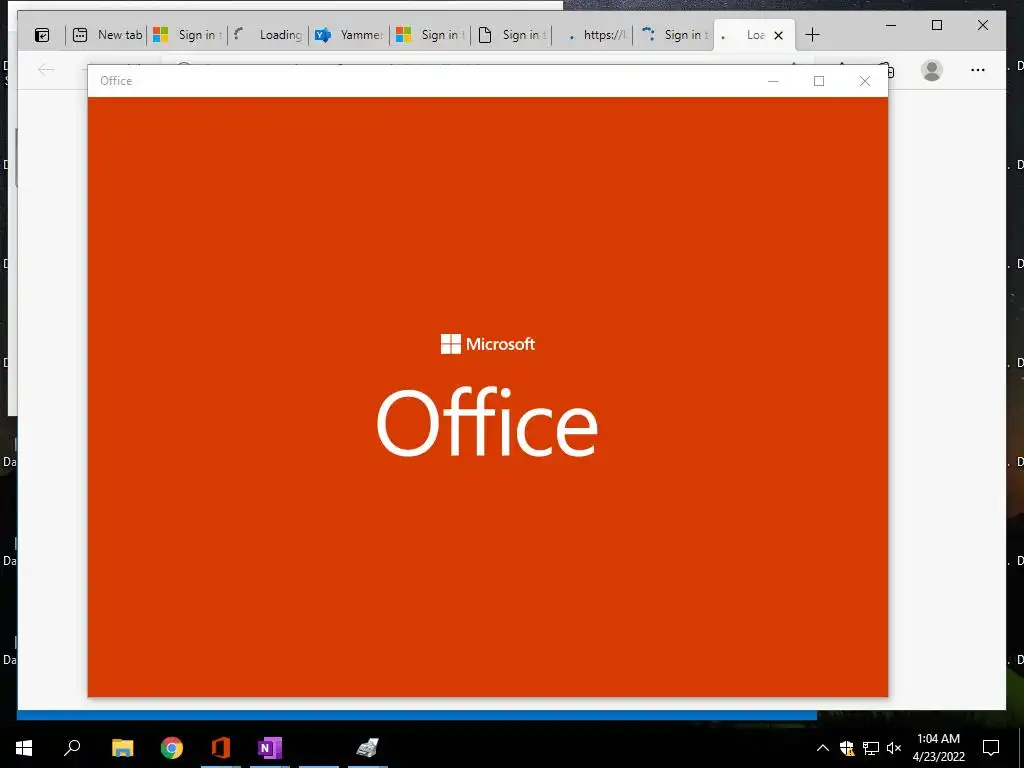
Task: Select the Sign in tab with spinner icon
Action: tap(673, 35)
